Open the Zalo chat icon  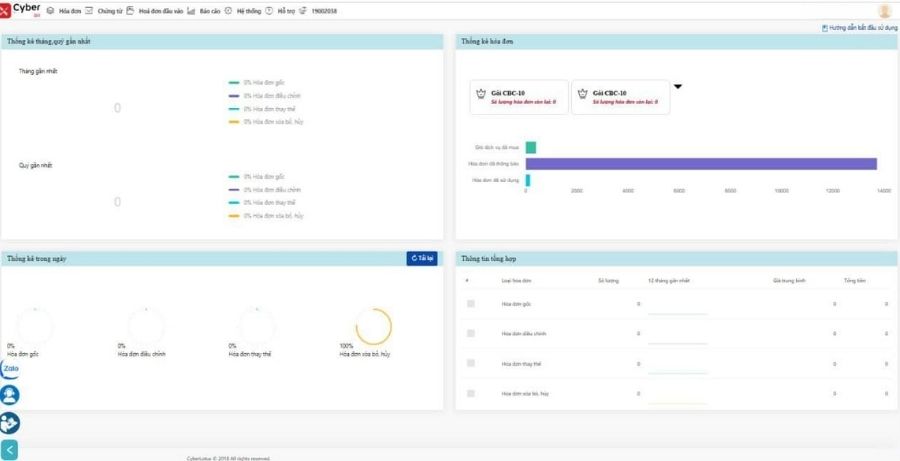pos(10,369)
